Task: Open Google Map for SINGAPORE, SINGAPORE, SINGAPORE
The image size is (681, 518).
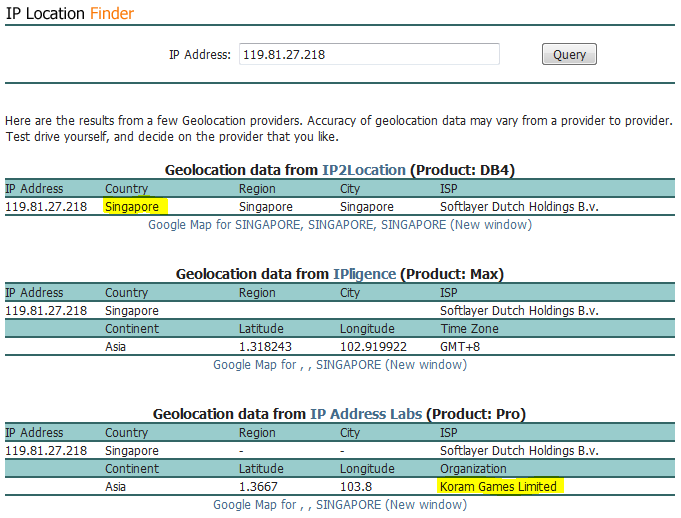Action: [340, 224]
